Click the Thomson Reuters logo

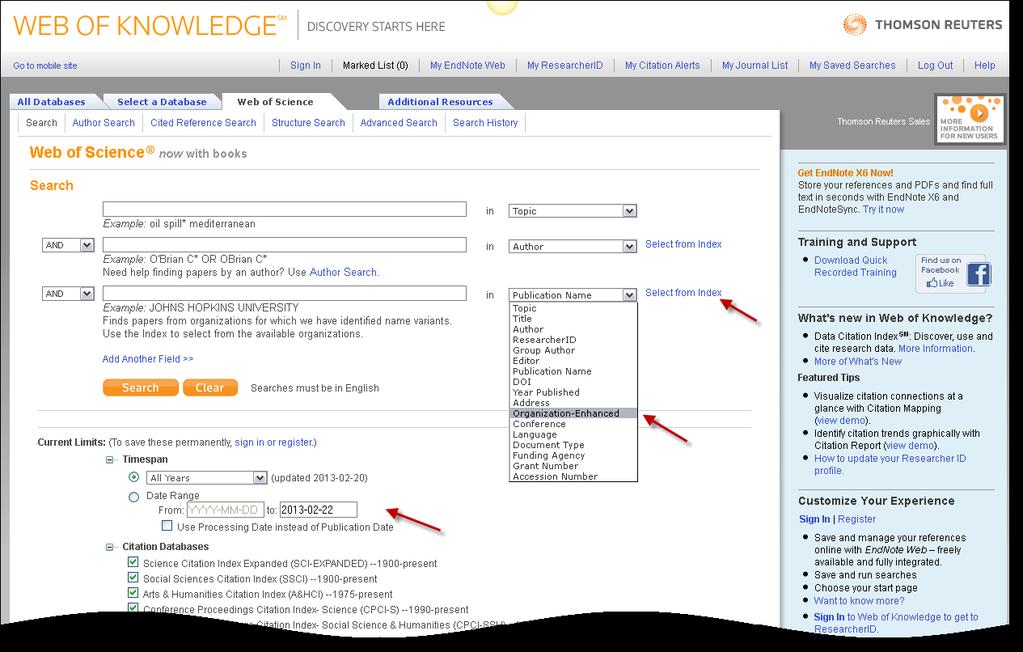tap(922, 25)
